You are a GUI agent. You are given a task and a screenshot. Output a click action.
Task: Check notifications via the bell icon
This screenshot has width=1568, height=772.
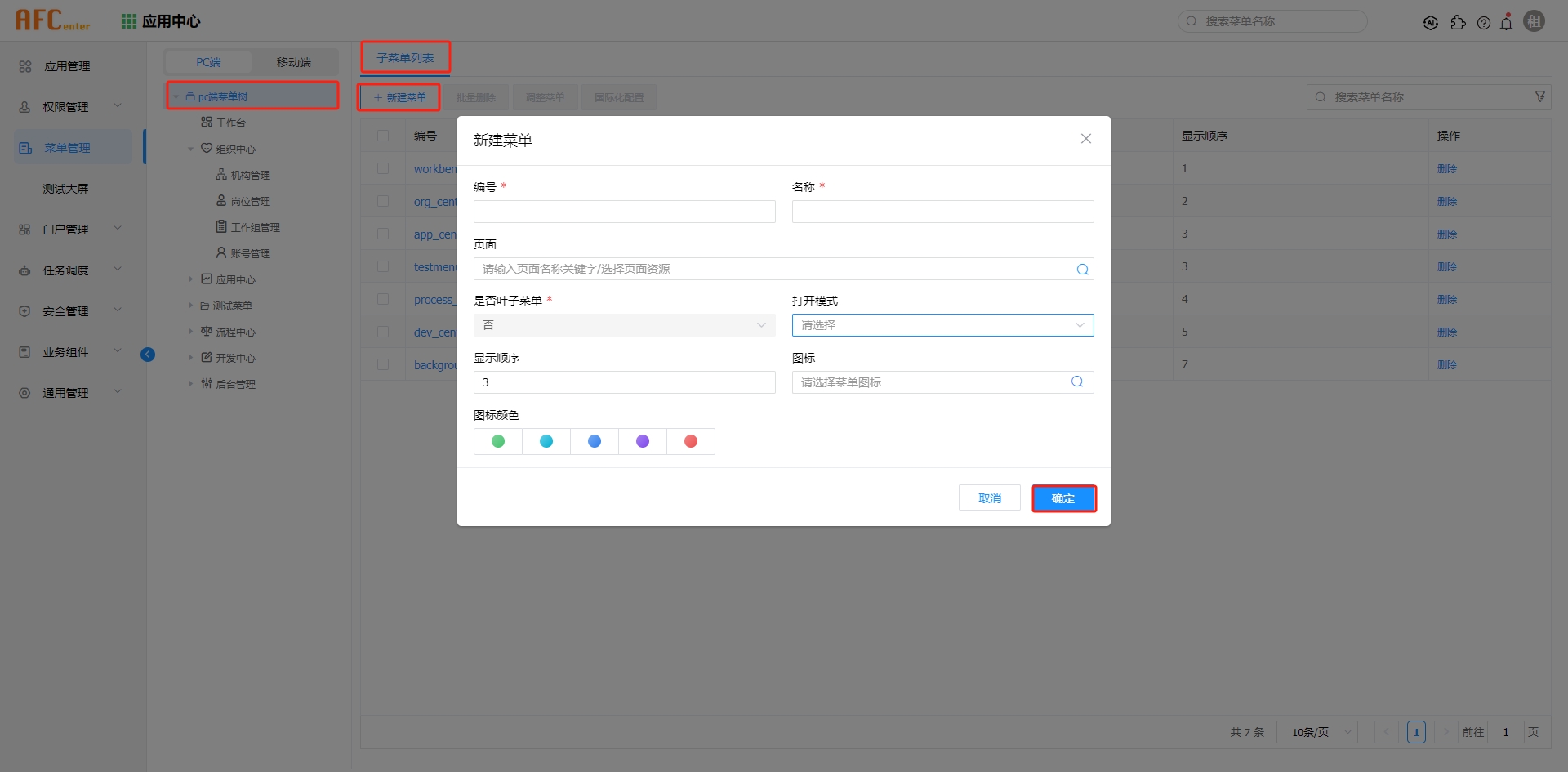pos(1507,22)
